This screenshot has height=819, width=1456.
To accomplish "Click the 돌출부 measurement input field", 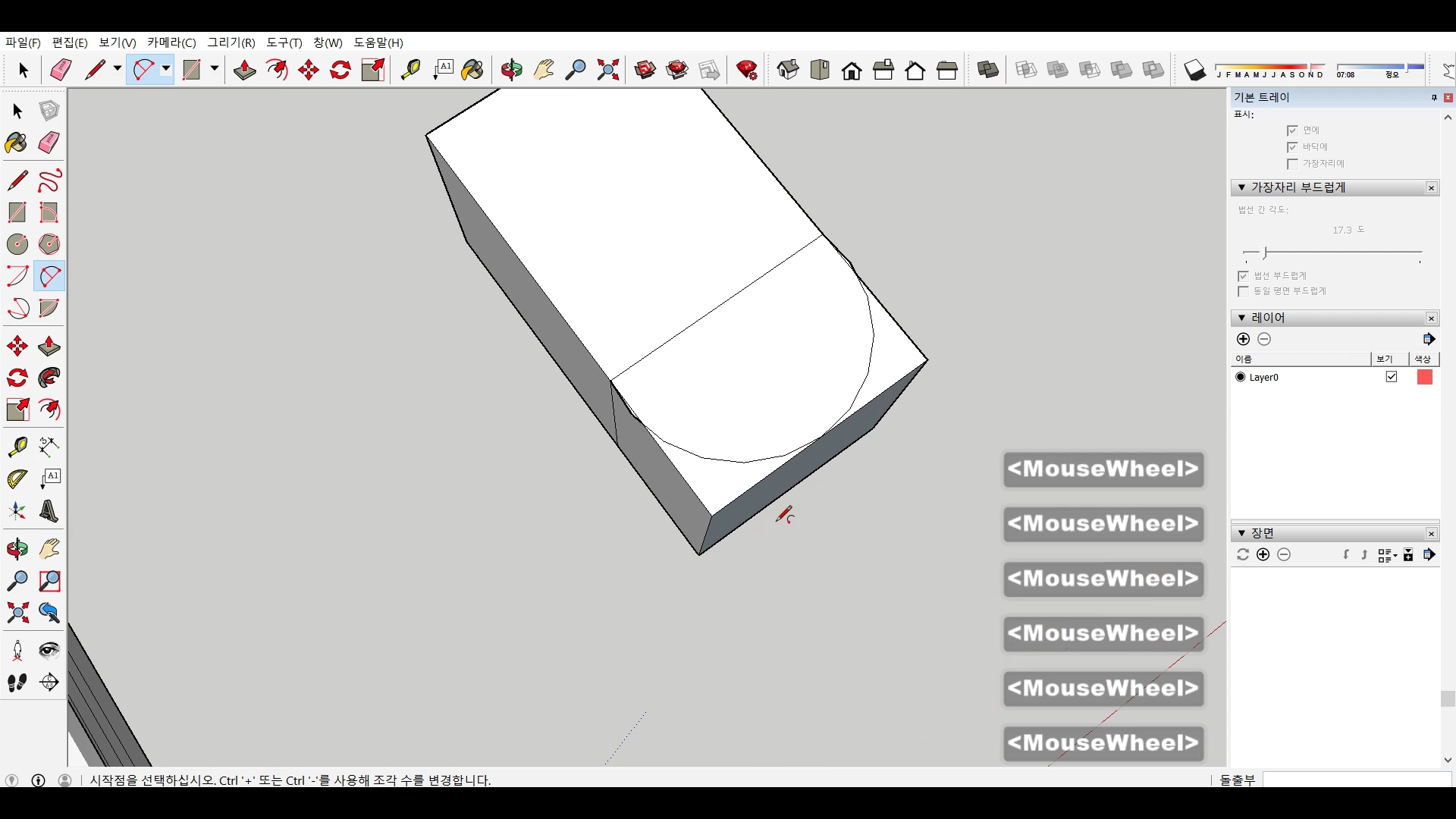I will click(x=1356, y=780).
